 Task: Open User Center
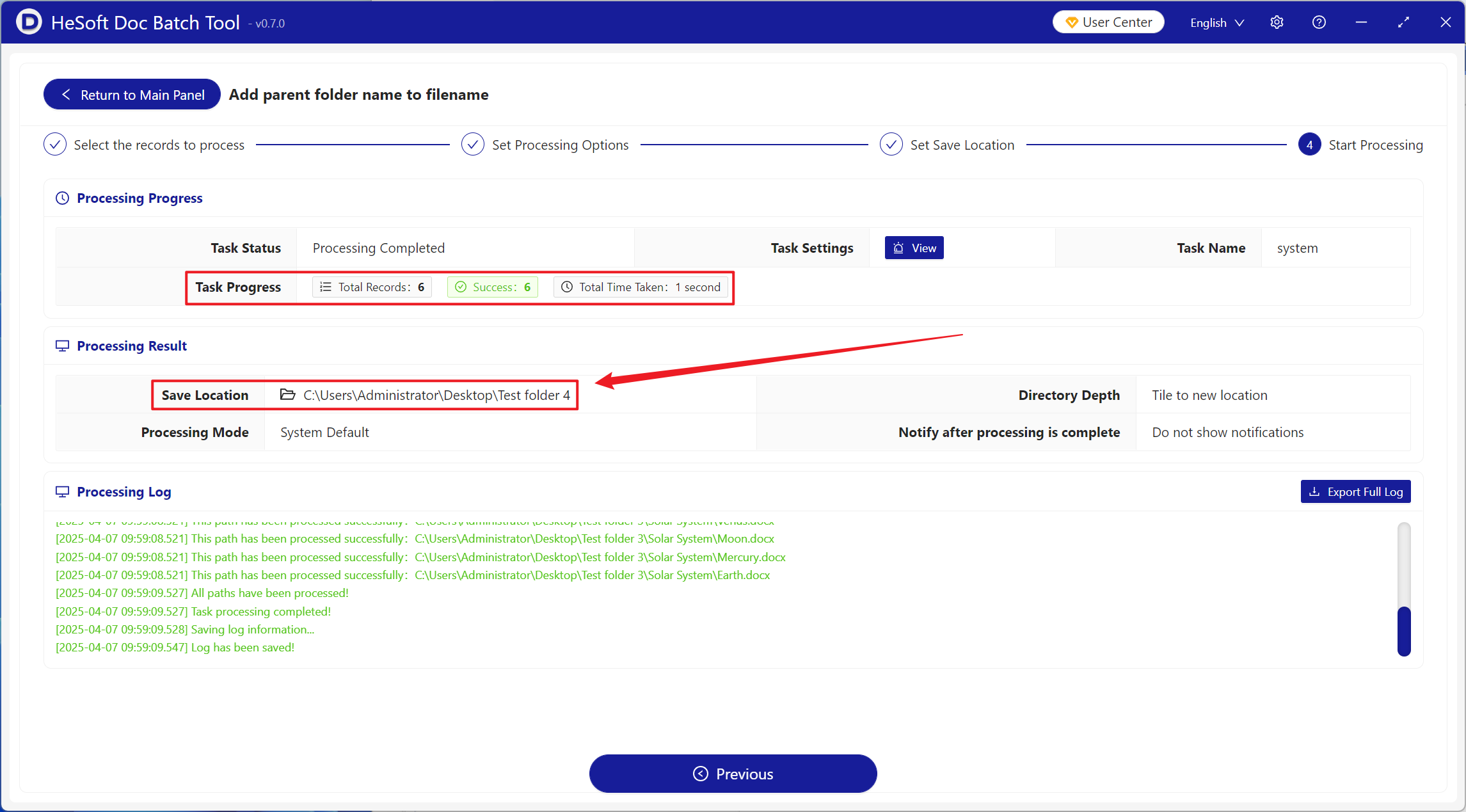coord(1108,22)
